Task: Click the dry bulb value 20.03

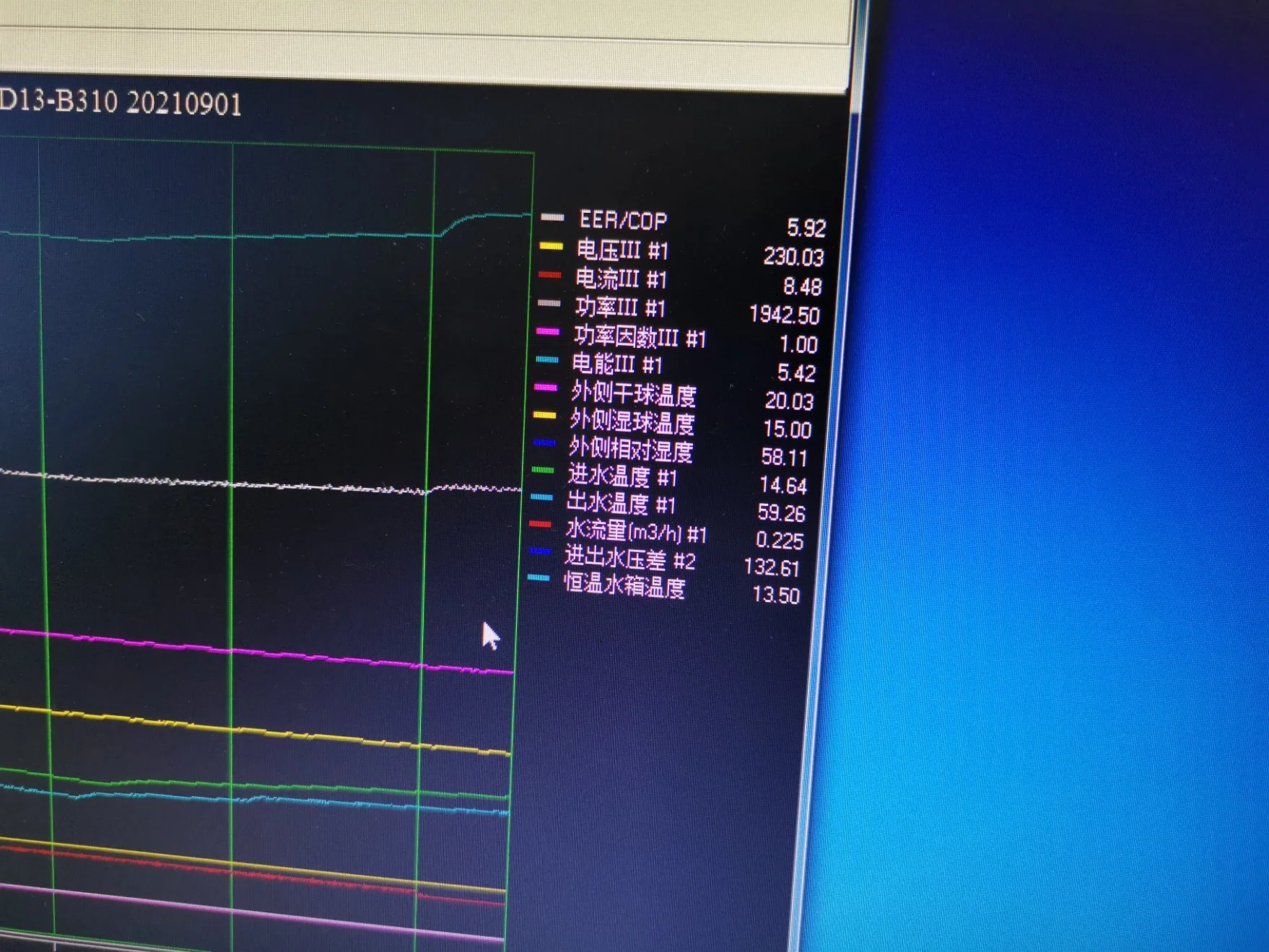Action: pyautogui.click(x=789, y=401)
